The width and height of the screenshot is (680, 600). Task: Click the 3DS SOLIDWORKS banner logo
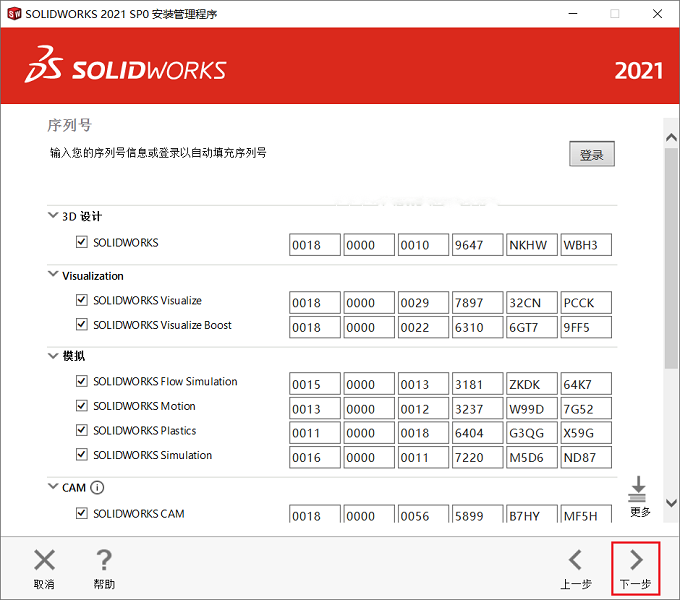point(125,65)
